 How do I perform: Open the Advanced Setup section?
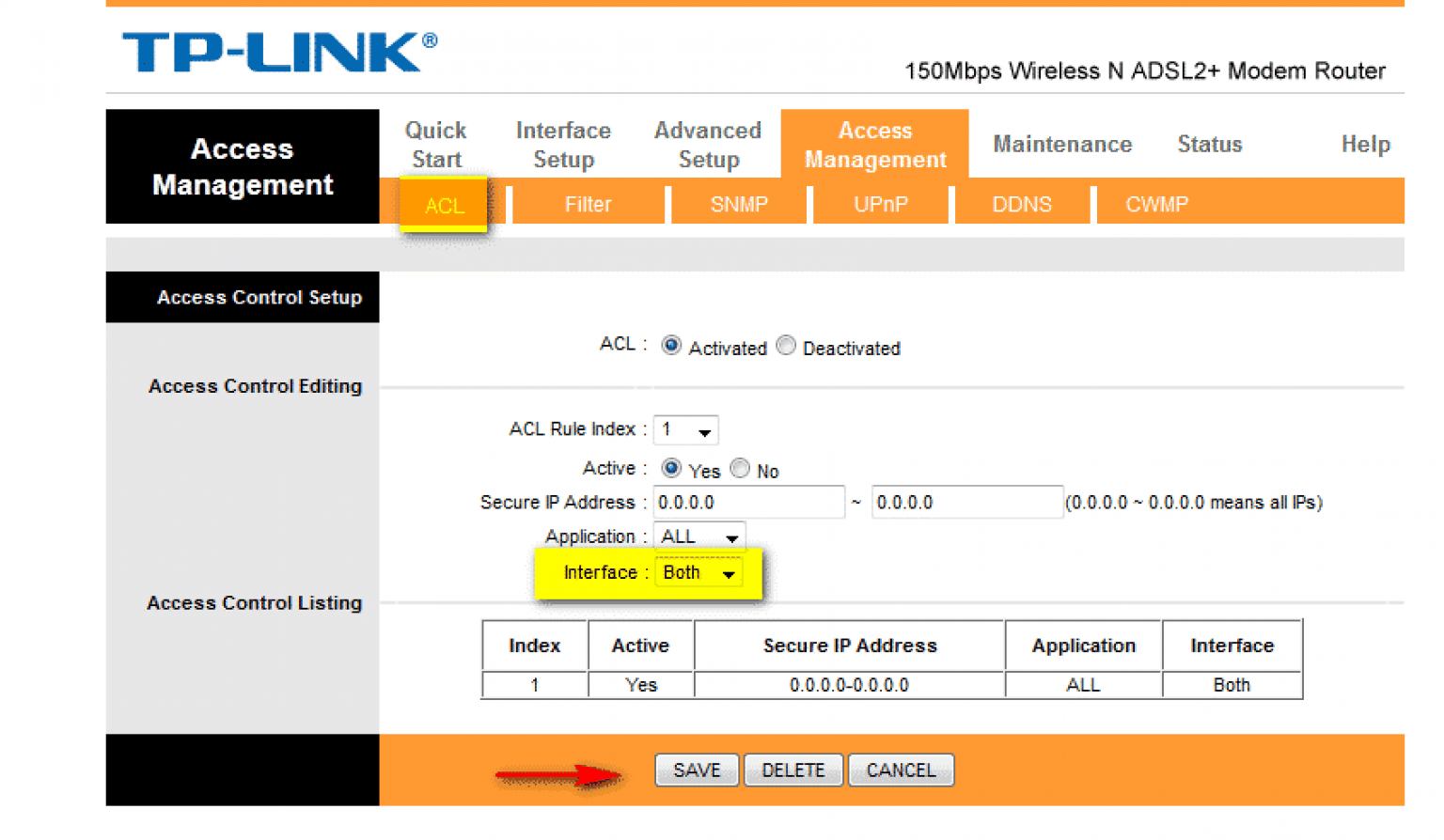708,144
